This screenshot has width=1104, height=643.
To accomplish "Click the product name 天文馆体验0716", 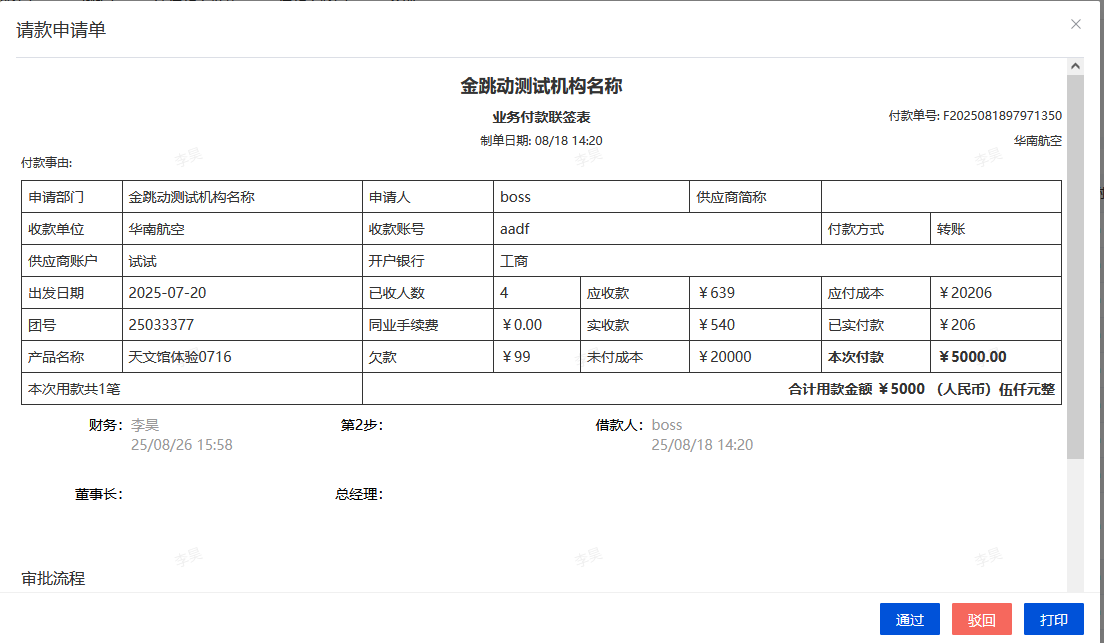I will pyautogui.click(x=180, y=357).
